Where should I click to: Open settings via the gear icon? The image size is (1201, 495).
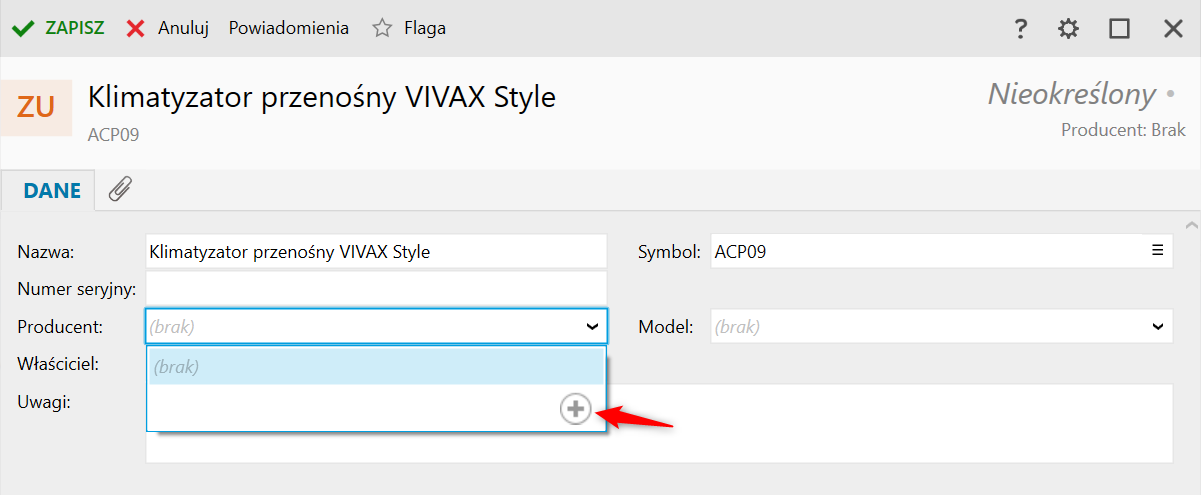(1069, 29)
